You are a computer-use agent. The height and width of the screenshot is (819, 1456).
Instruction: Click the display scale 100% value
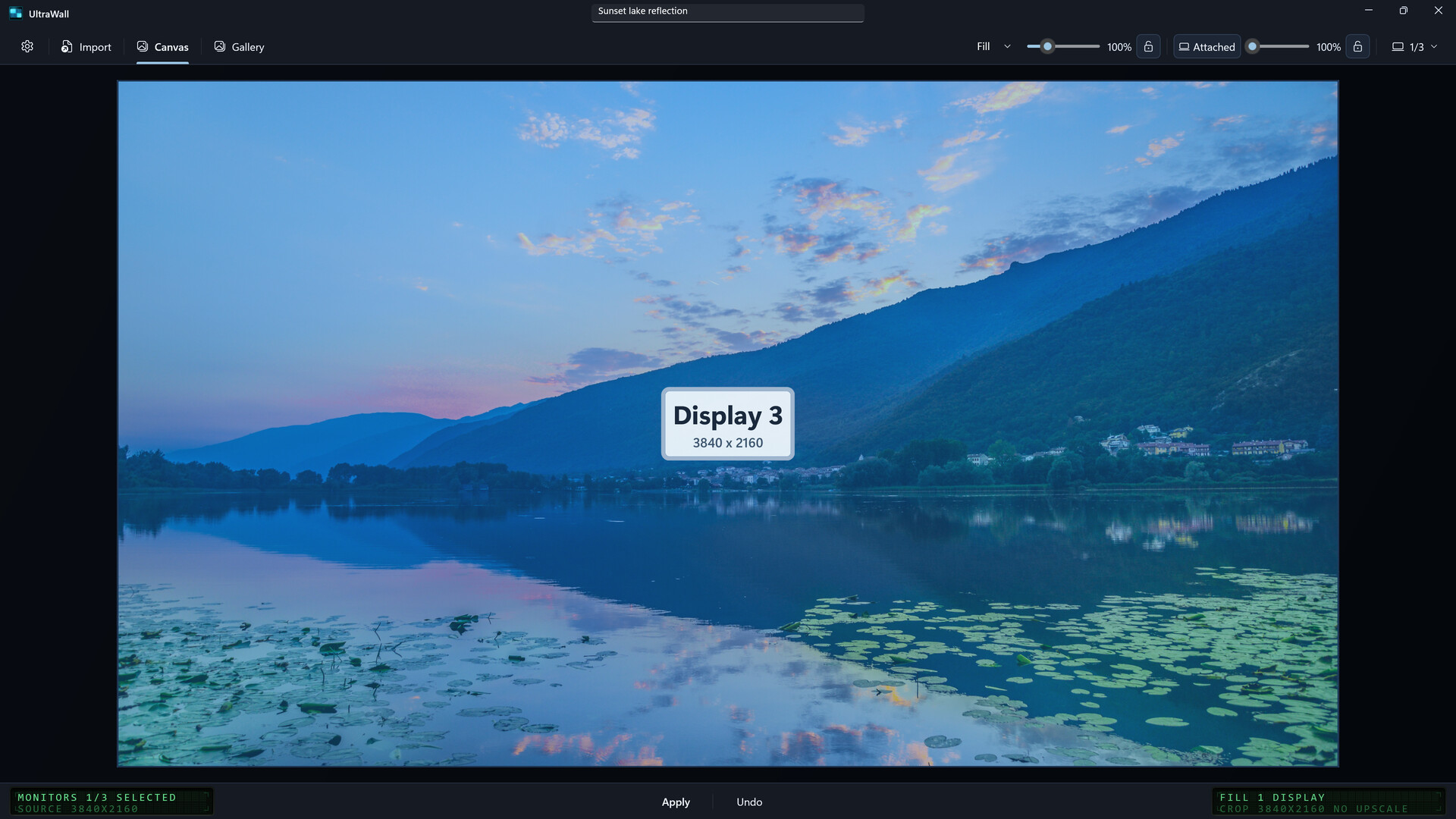point(1329,47)
